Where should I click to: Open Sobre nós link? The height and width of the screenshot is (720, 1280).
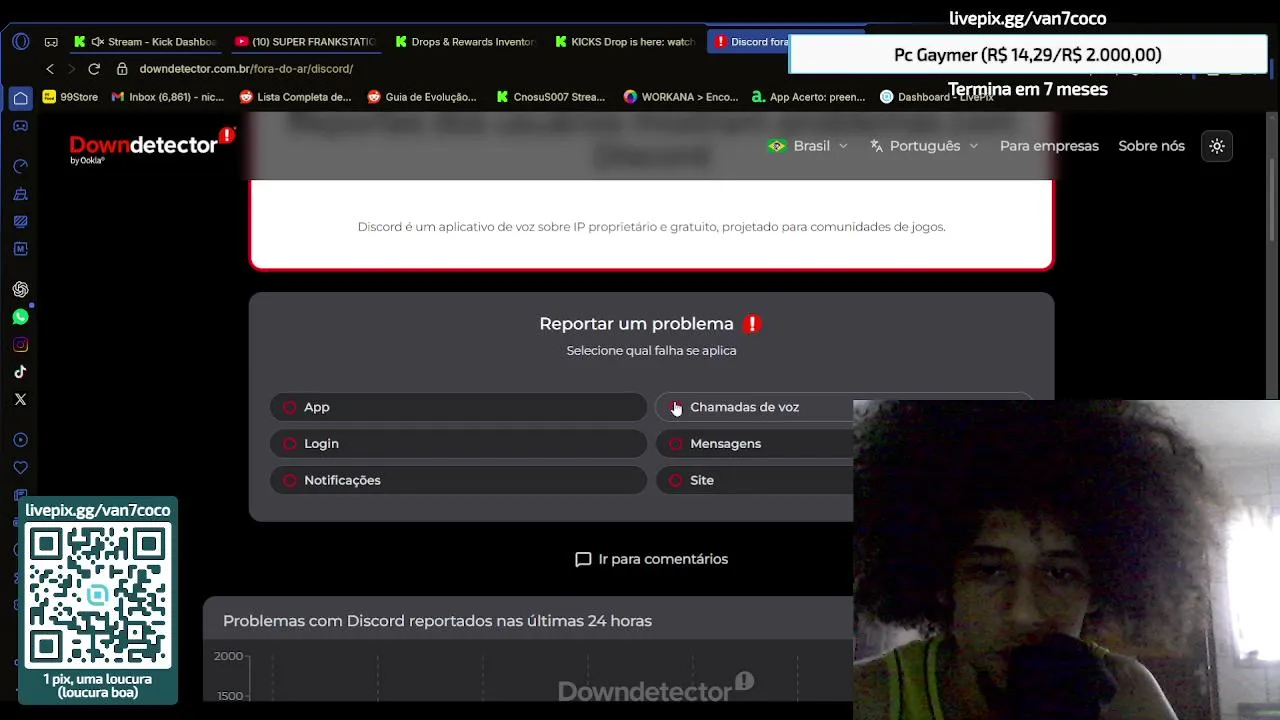(x=1151, y=146)
